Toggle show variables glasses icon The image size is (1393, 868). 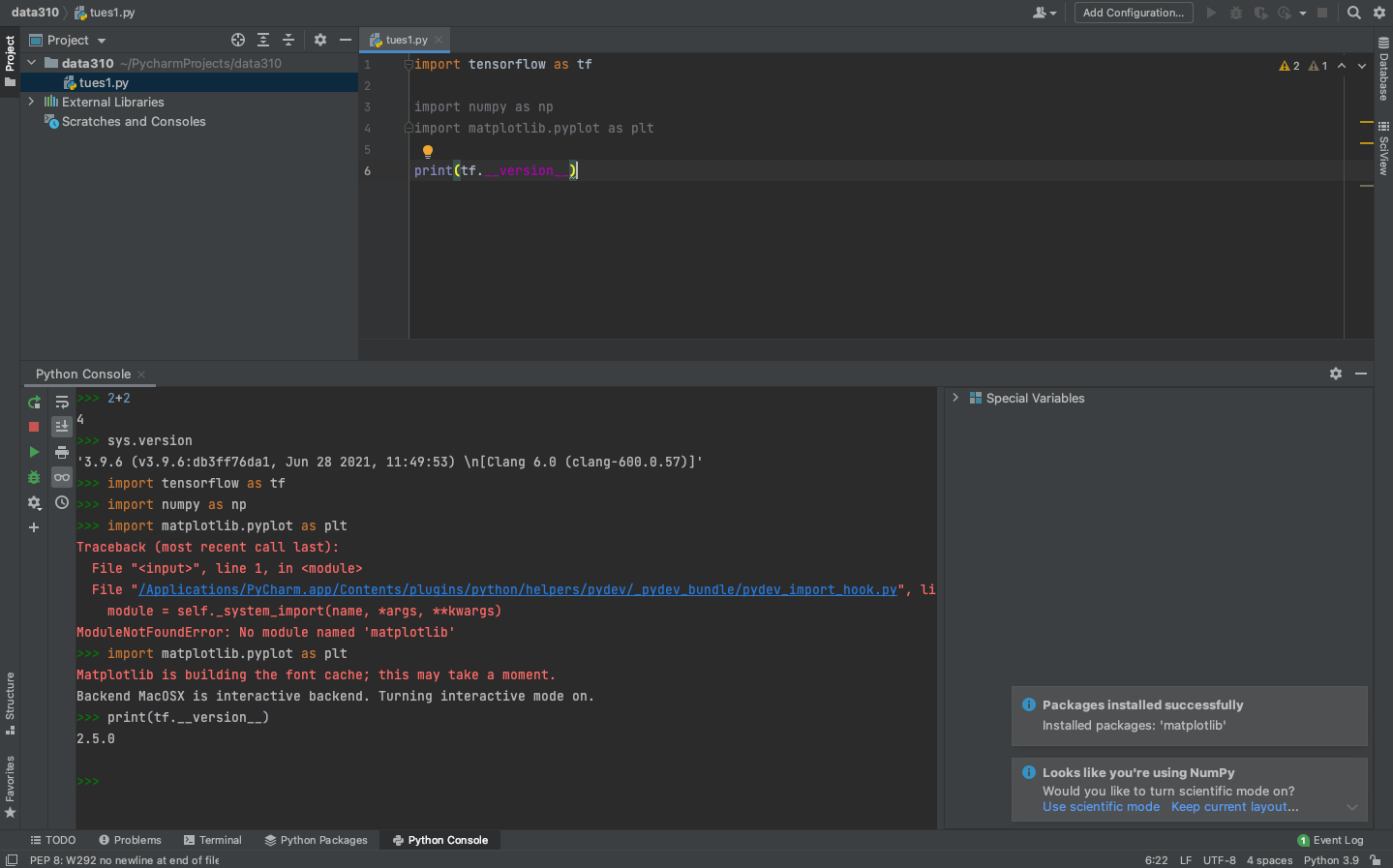pyautogui.click(x=62, y=477)
